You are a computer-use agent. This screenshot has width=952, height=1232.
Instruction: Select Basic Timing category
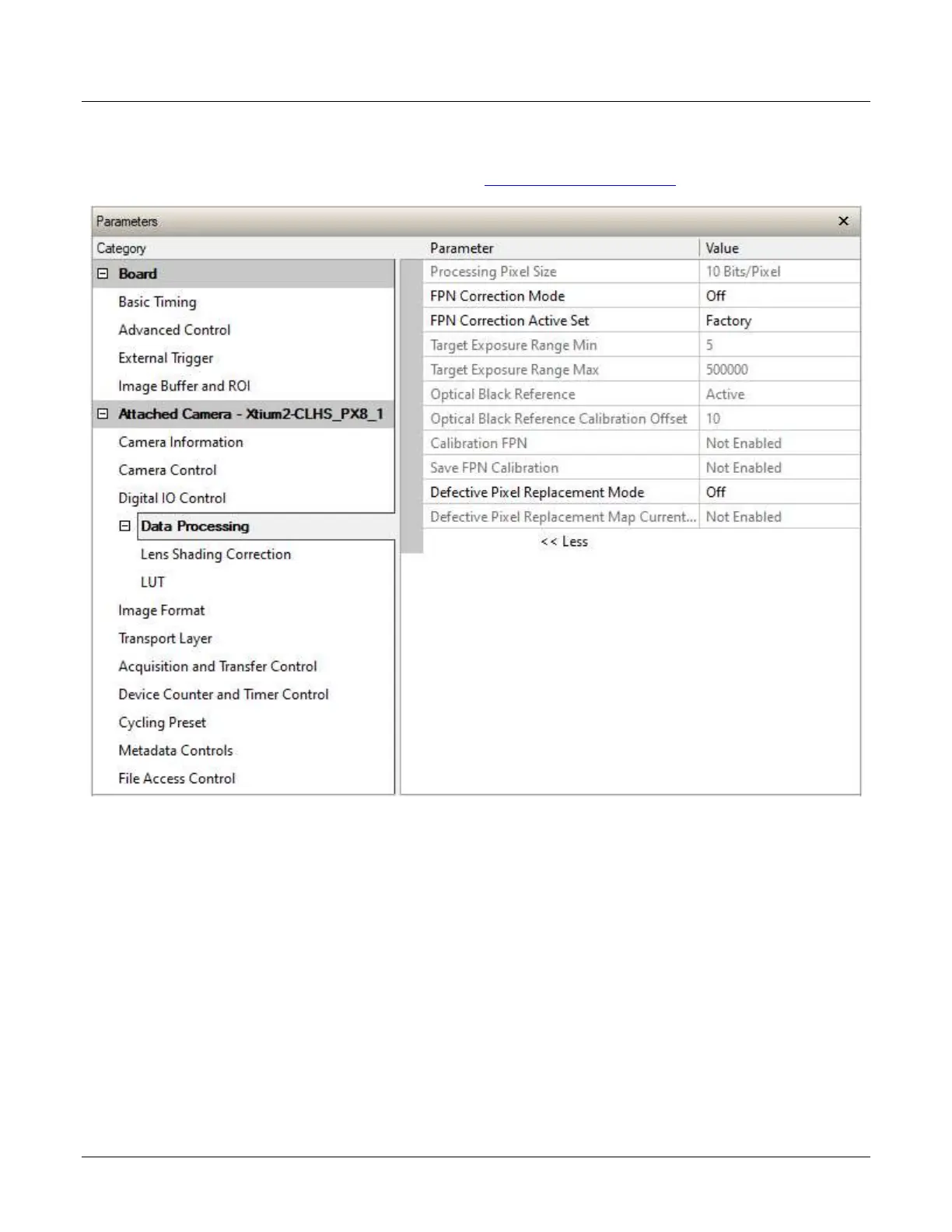(157, 302)
